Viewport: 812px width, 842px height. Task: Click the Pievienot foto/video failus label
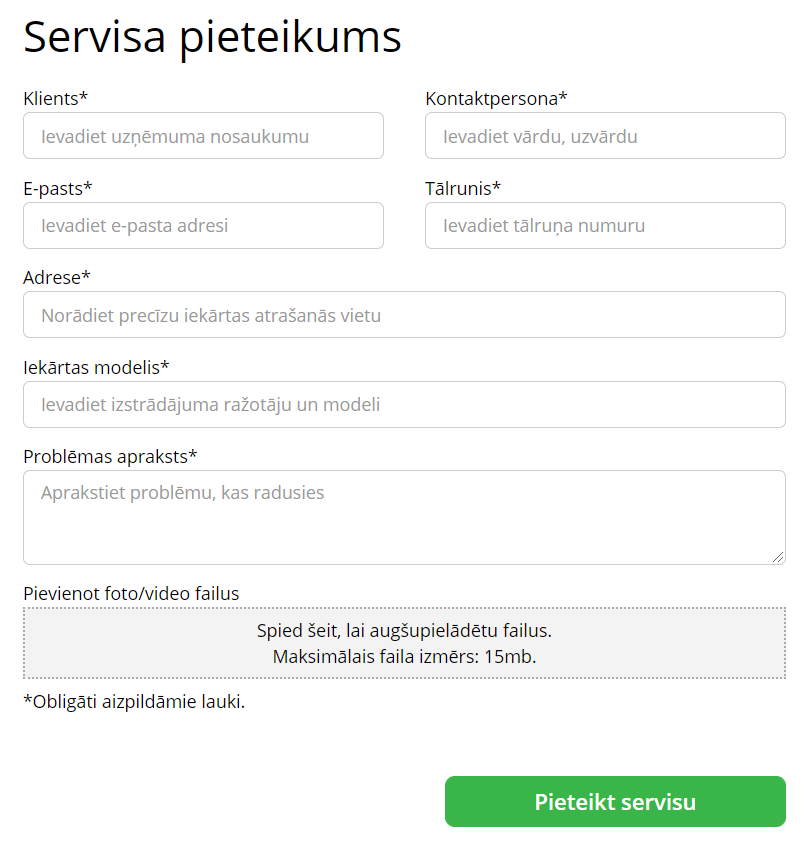131,594
